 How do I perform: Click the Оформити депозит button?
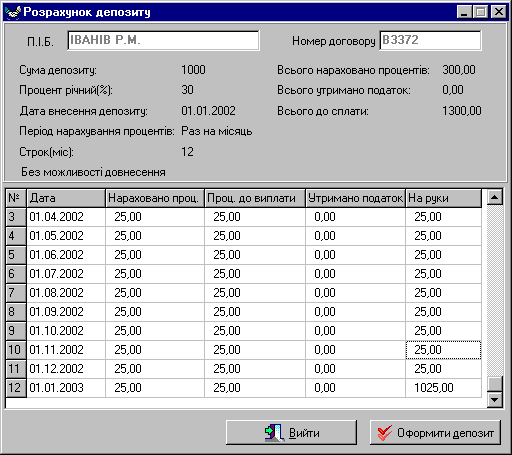[x=435, y=432]
